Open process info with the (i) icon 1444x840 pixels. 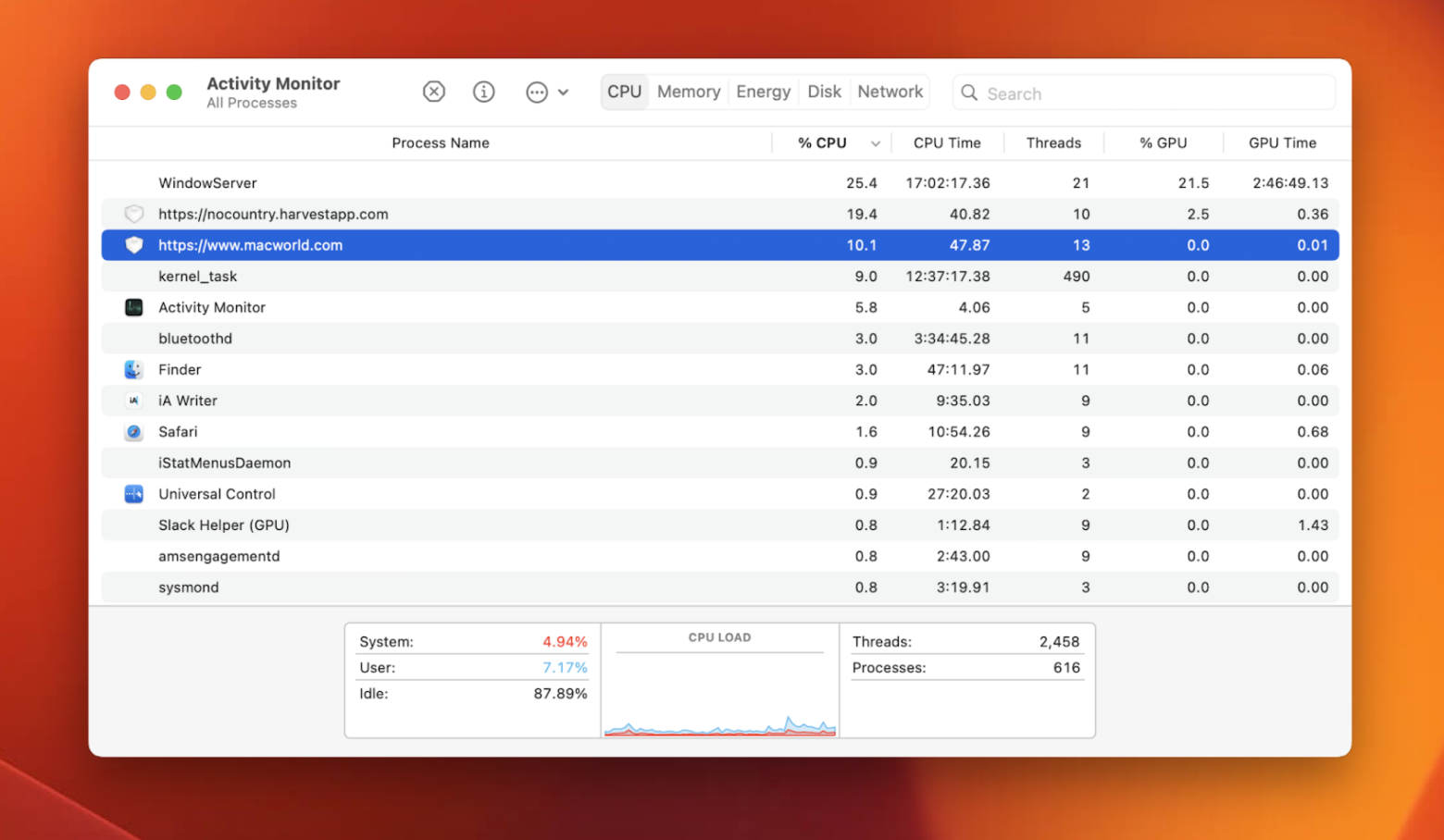483,92
